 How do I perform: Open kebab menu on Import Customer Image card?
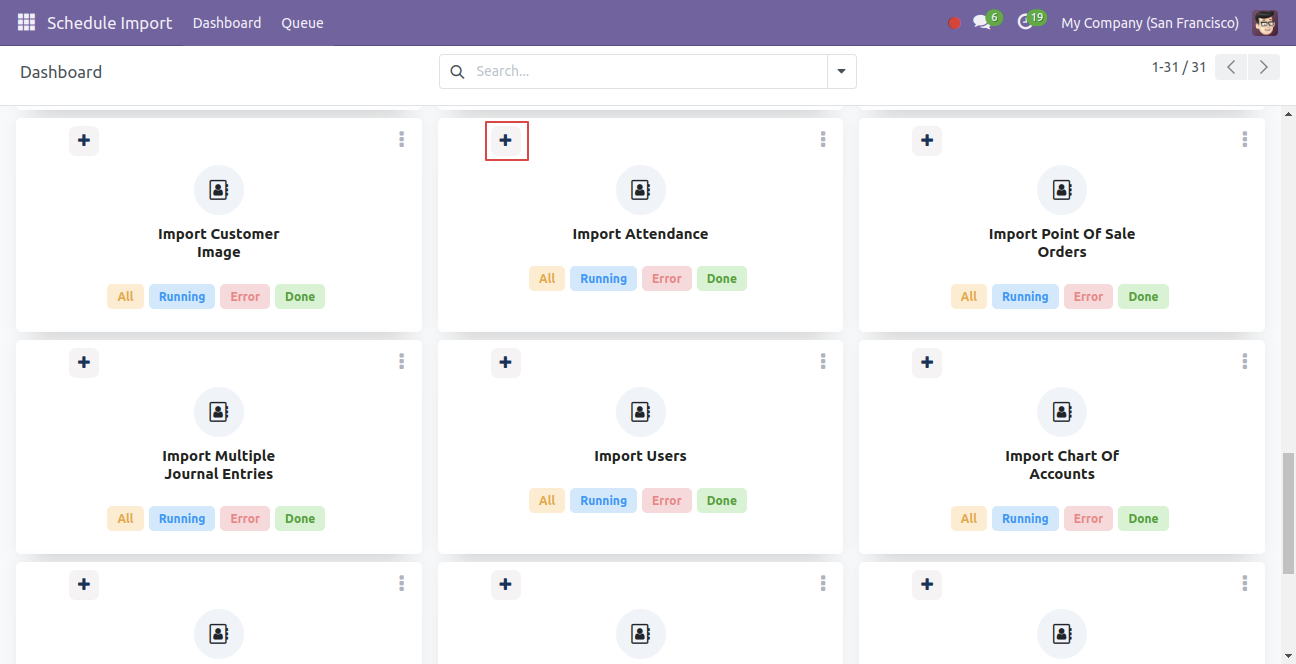tap(401, 140)
